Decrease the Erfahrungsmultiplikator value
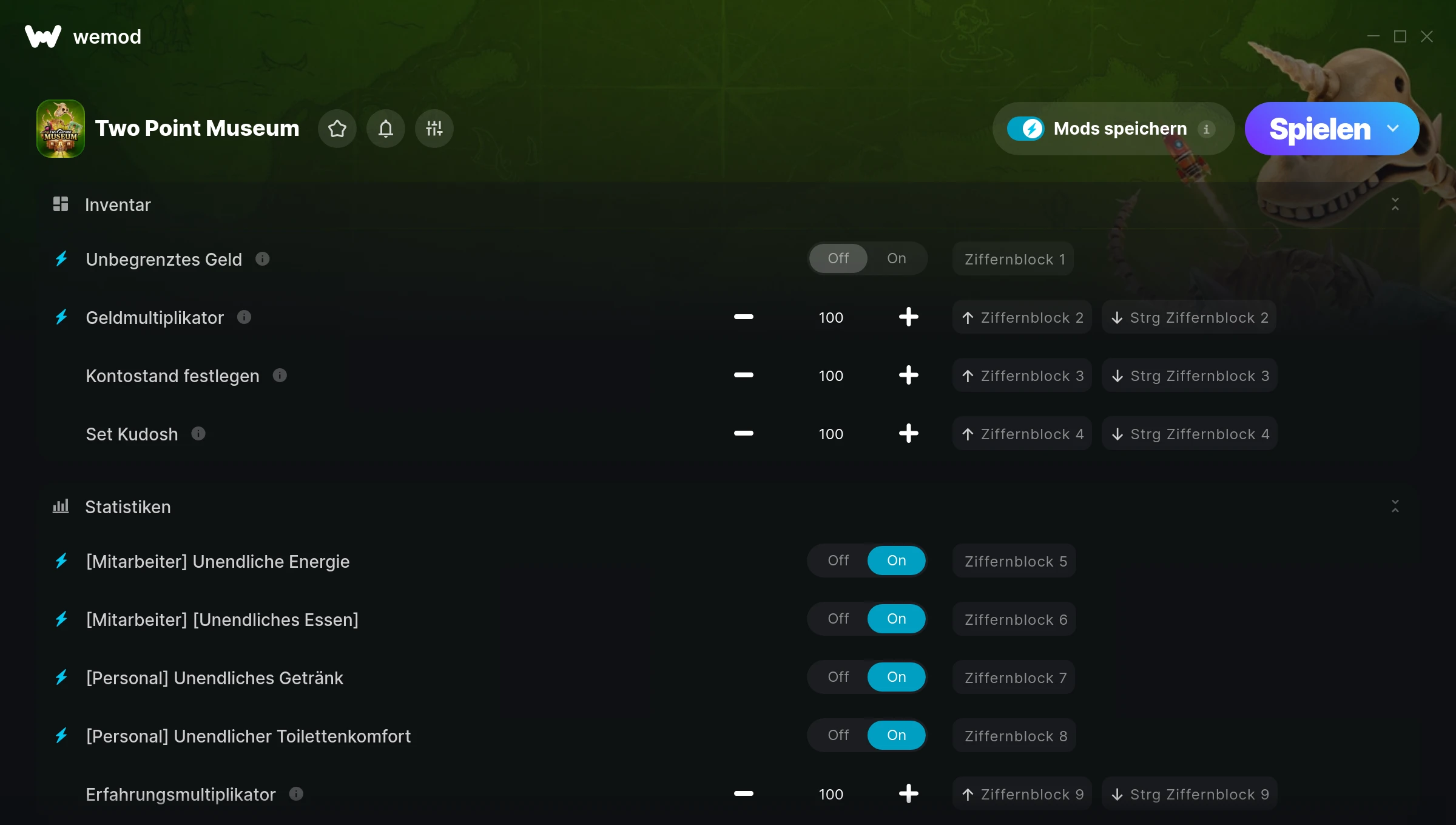The height and width of the screenshot is (825, 1456). coord(744,794)
